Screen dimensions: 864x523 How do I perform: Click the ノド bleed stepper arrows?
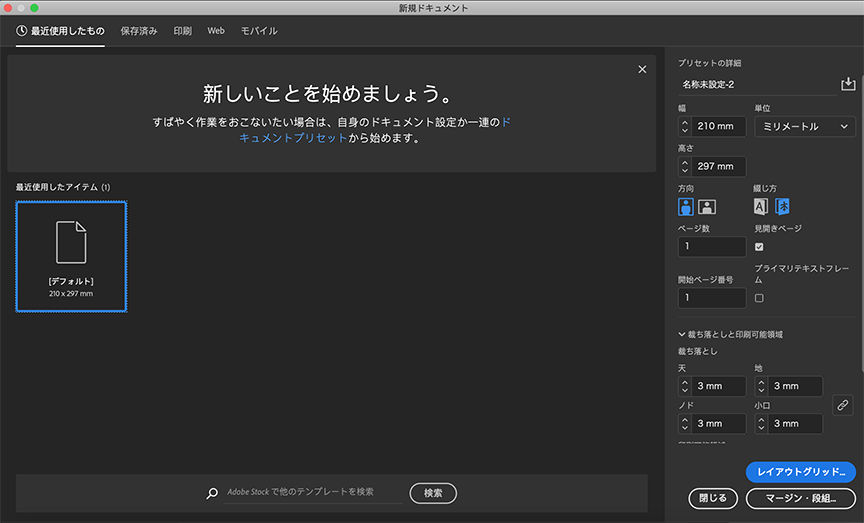tap(685, 423)
